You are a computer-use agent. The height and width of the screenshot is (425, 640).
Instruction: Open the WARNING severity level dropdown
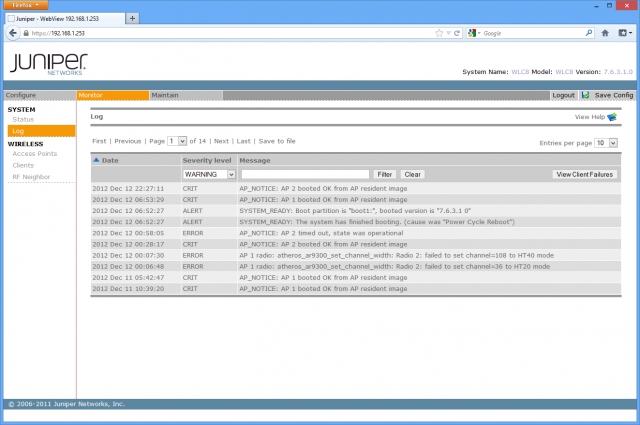pos(209,174)
